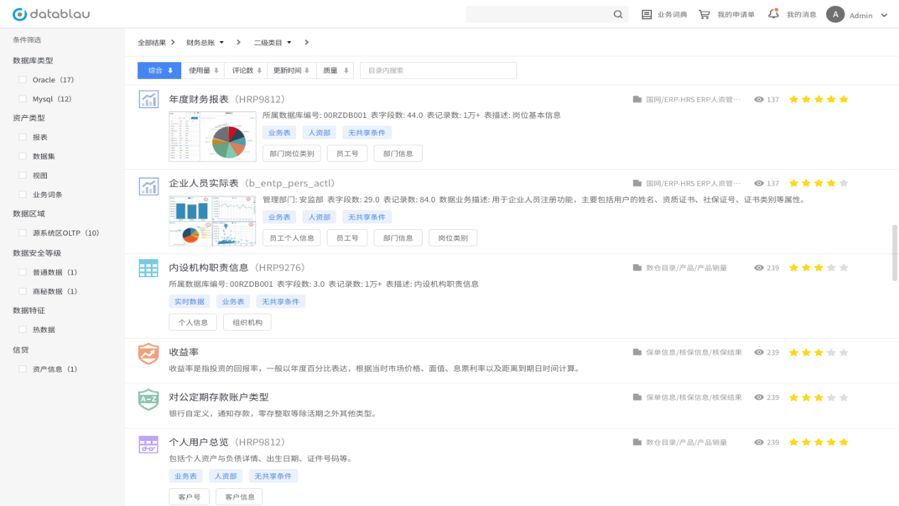Click the folder icon in 内设机构职责信息 row

tap(637, 268)
